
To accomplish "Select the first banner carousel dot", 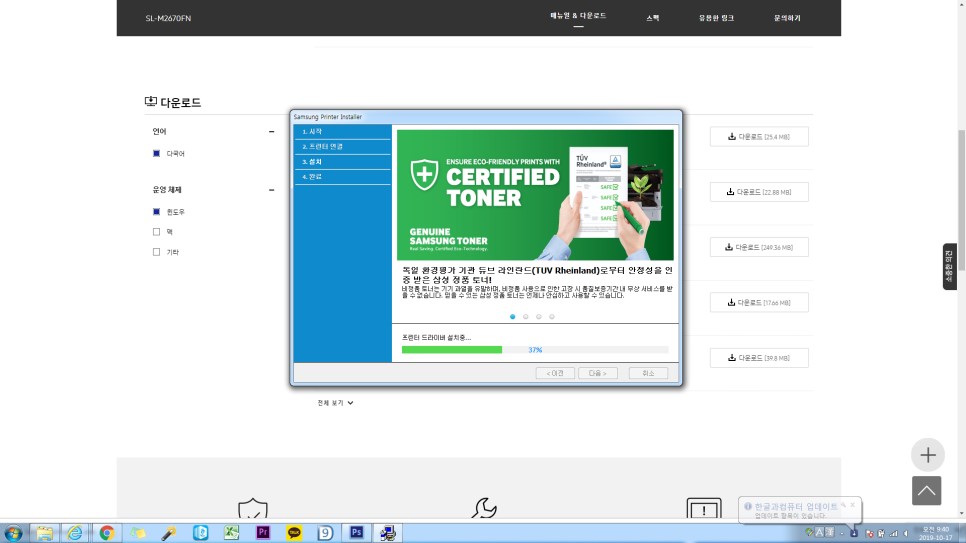I will [x=513, y=317].
